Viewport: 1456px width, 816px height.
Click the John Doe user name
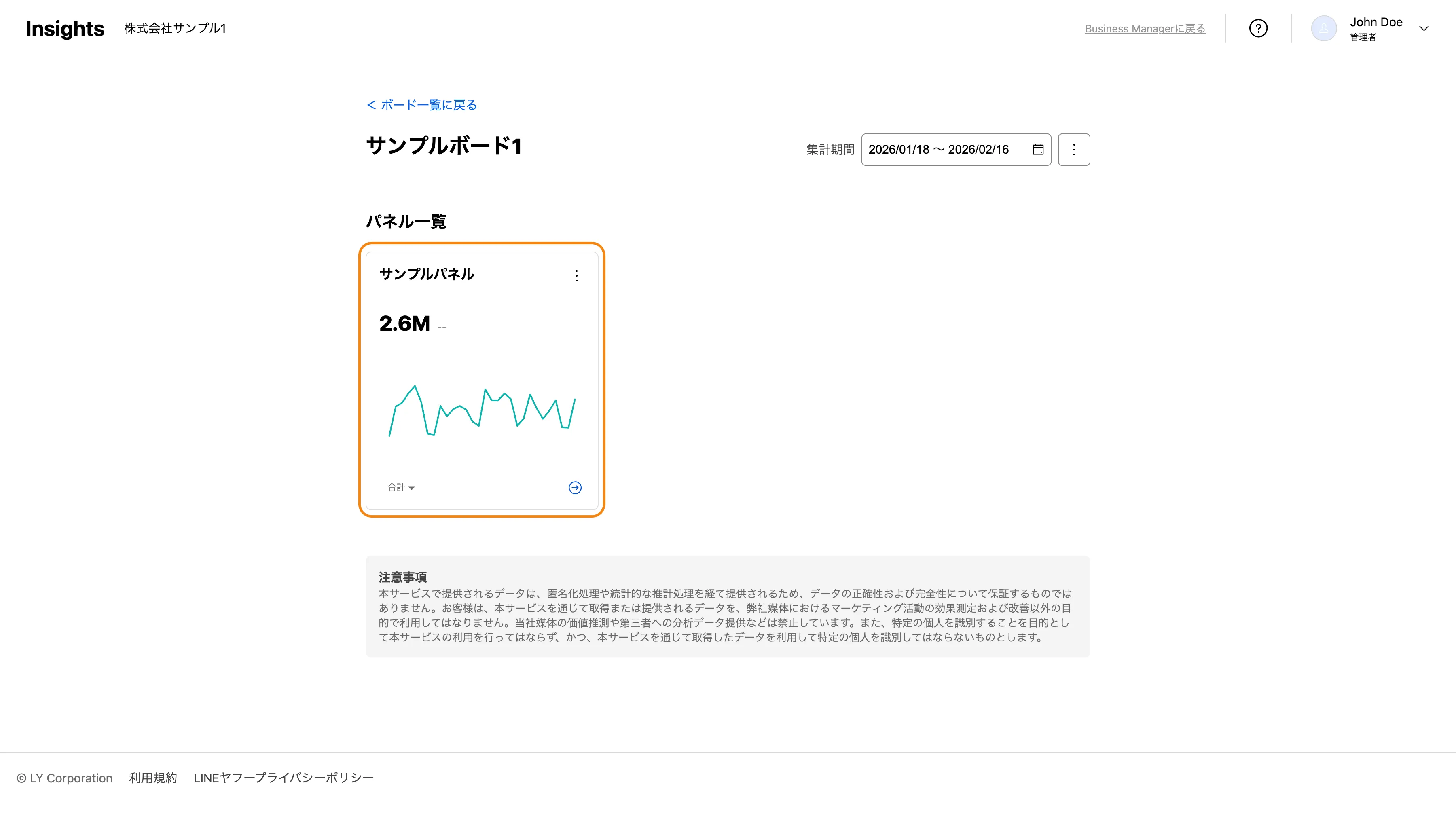point(1376,22)
